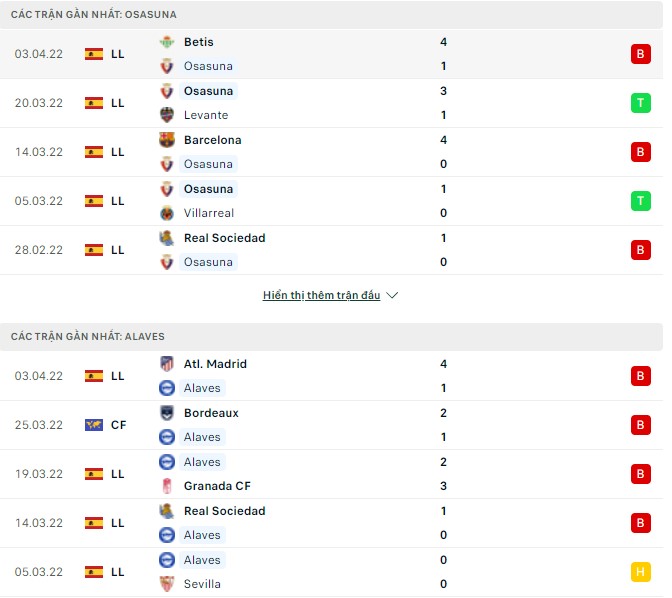Click the Sevilla club crest icon
This screenshot has height=598, width=672.
pyautogui.click(x=167, y=584)
